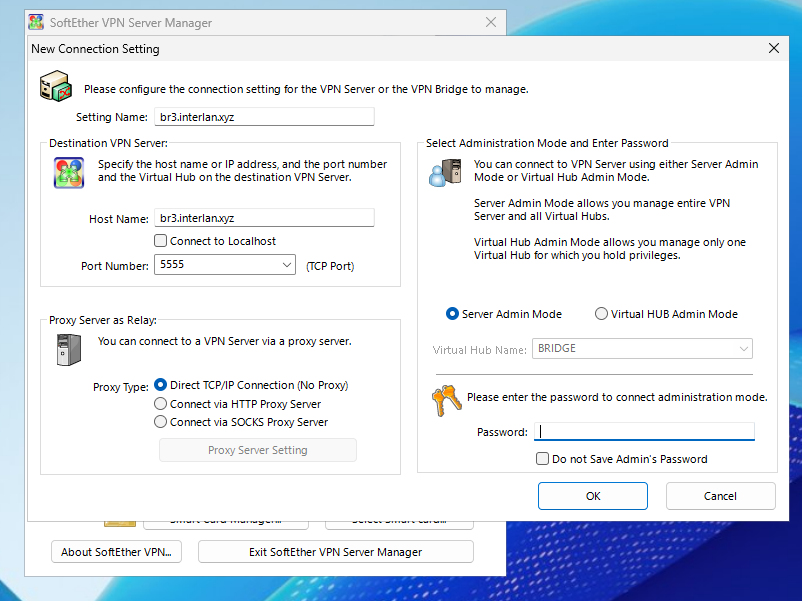Select Server Admin Mode
The height and width of the screenshot is (601, 802).
(x=452, y=314)
